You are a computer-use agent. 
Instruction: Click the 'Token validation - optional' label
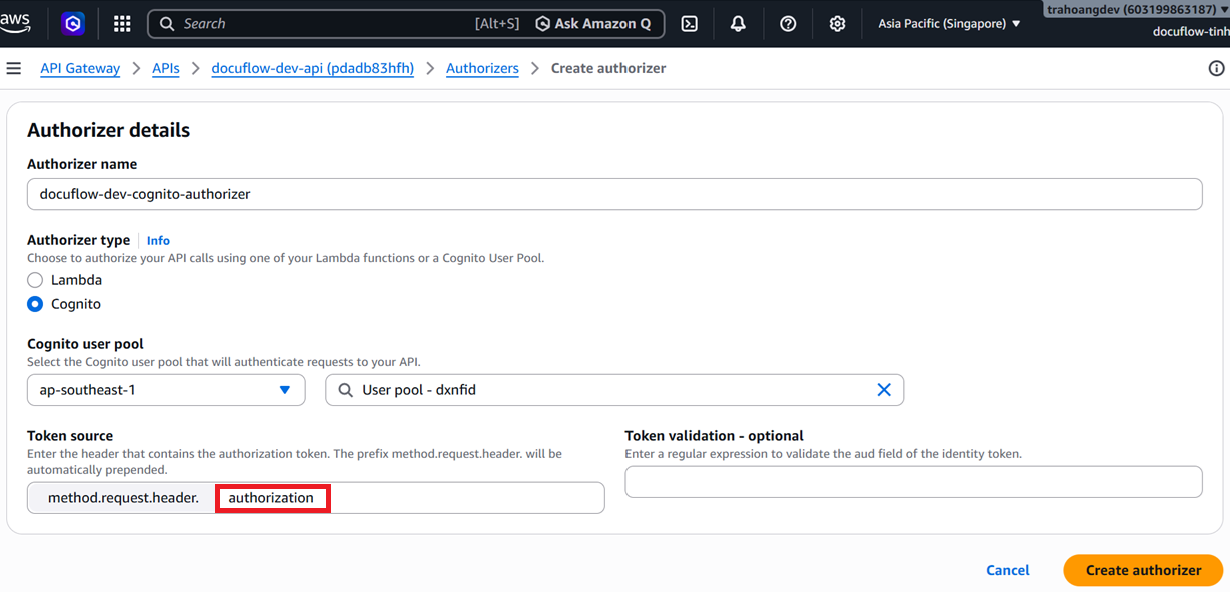point(714,436)
